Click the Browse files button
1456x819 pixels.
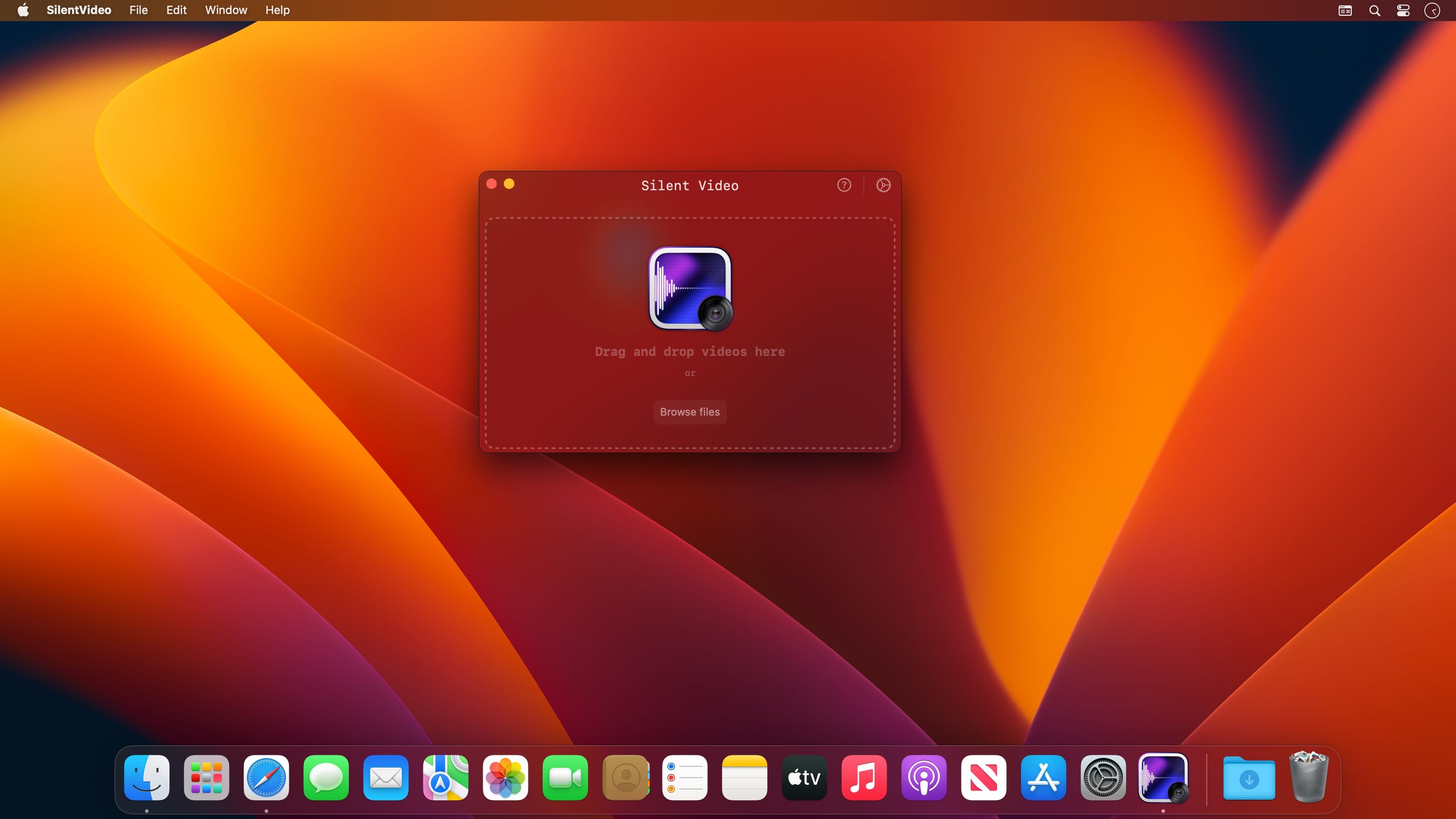tap(690, 412)
